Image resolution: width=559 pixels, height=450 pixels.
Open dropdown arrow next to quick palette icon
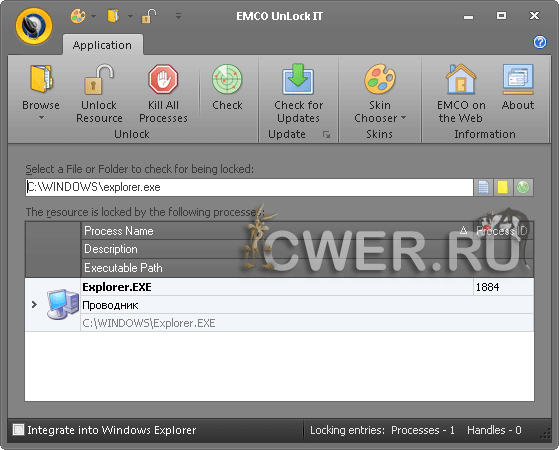tap(93, 16)
